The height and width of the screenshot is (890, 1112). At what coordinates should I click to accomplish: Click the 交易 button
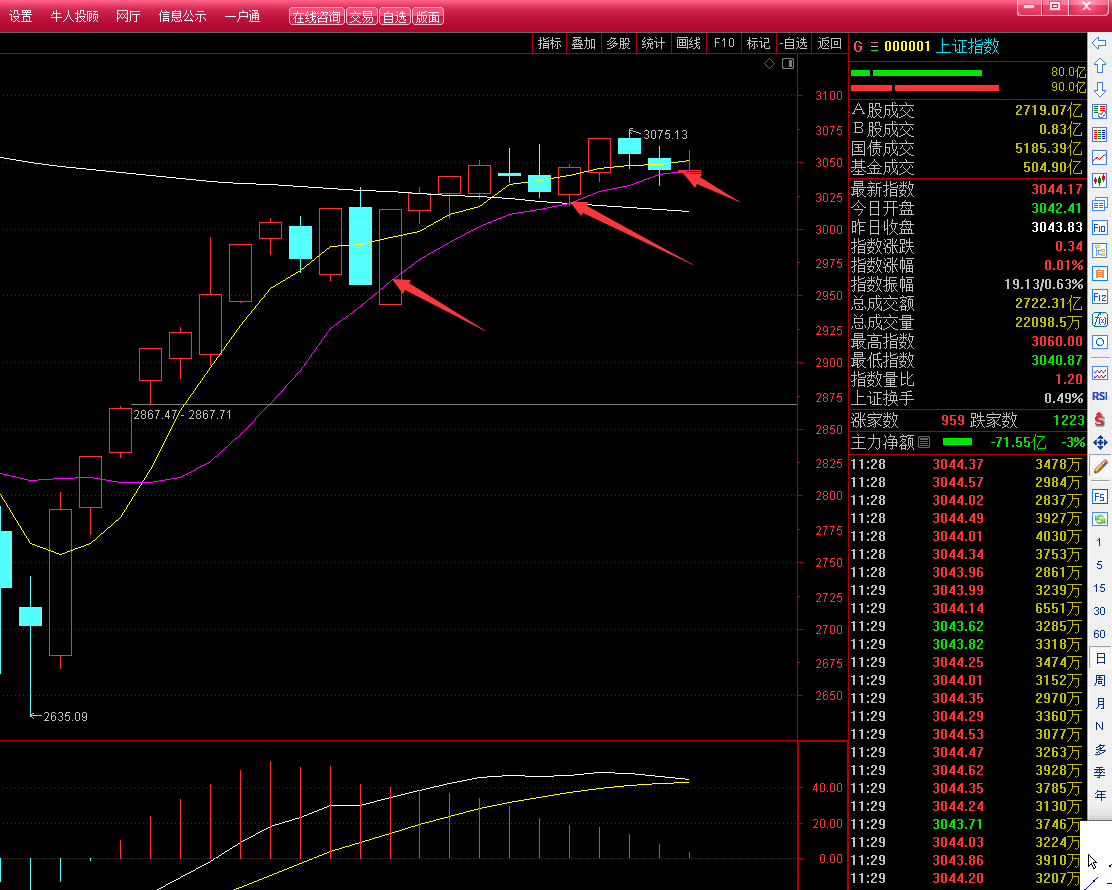click(x=361, y=17)
